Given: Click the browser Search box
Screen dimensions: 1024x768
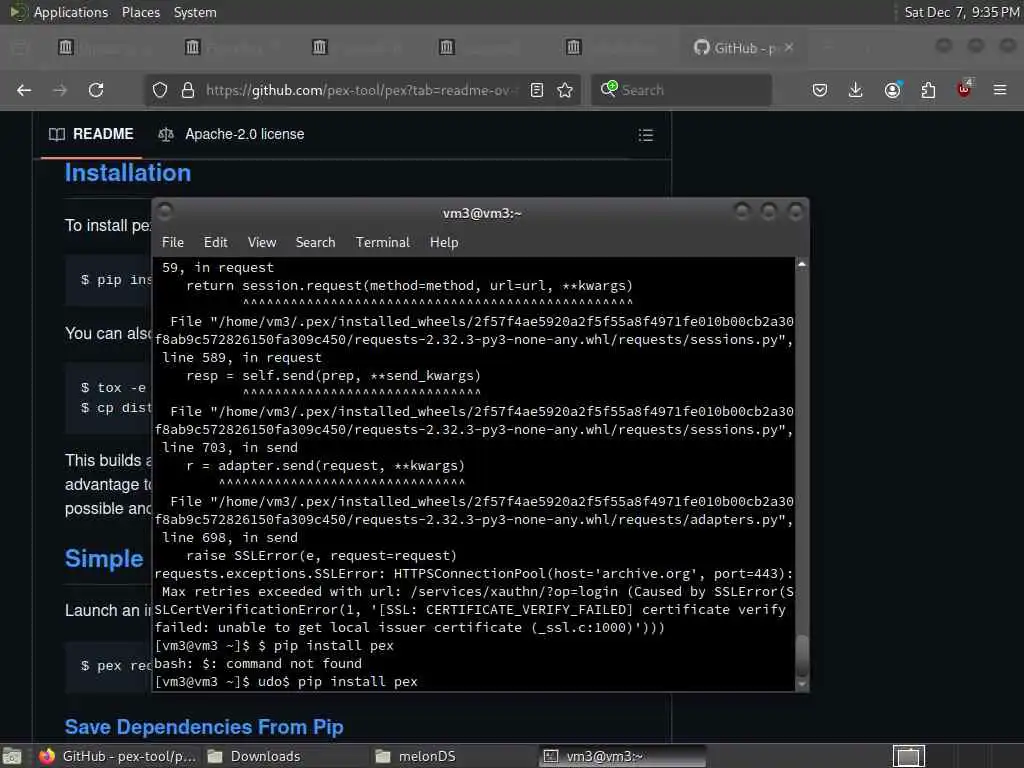Looking at the screenshot, I should (682, 90).
